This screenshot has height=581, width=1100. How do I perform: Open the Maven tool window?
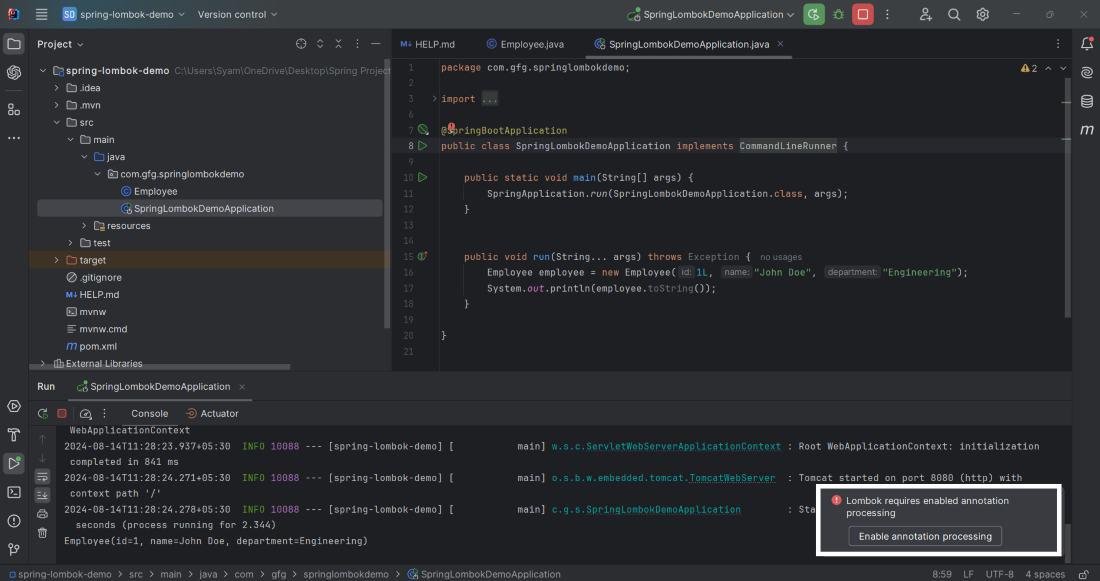click(1086, 130)
